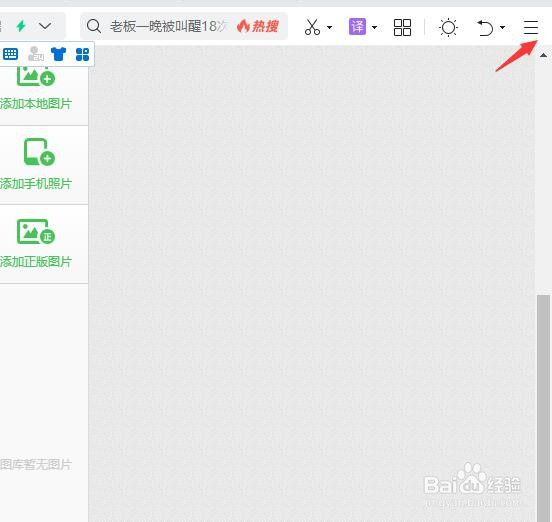Open the hamburger main menu icon
Viewport: 552px width, 522px height.
coord(531,27)
